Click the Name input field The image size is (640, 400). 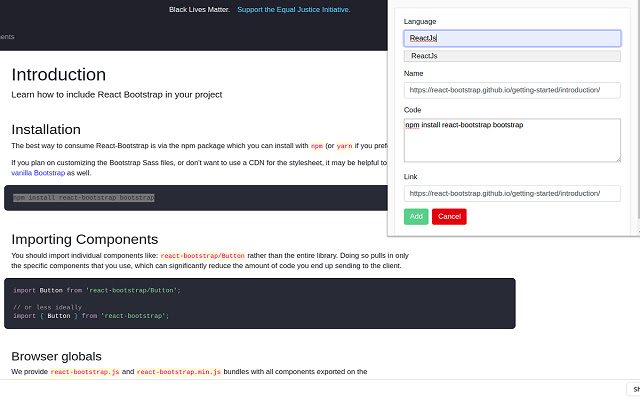512,90
